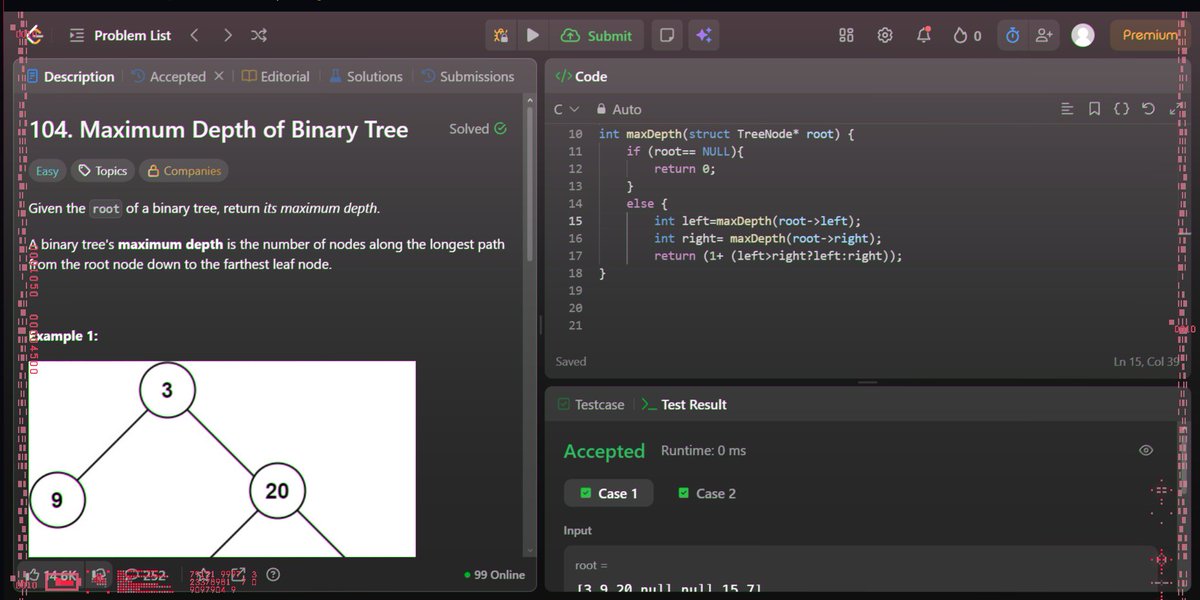Viewport: 1200px width, 600px height.
Task: Click the Premium button
Action: click(x=1148, y=35)
